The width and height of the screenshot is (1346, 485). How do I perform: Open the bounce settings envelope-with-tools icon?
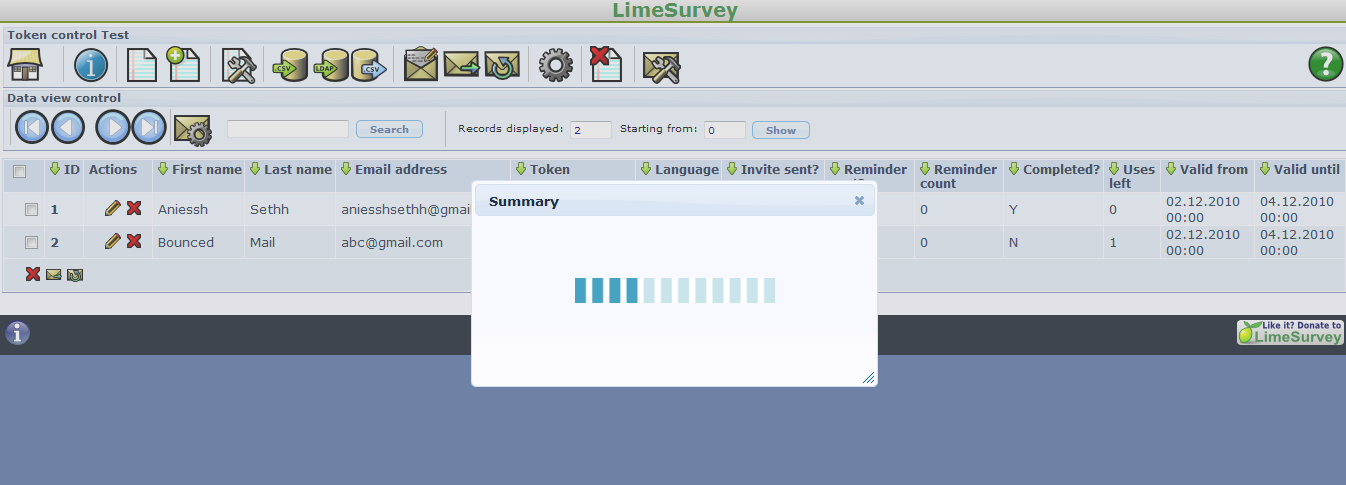(x=661, y=66)
